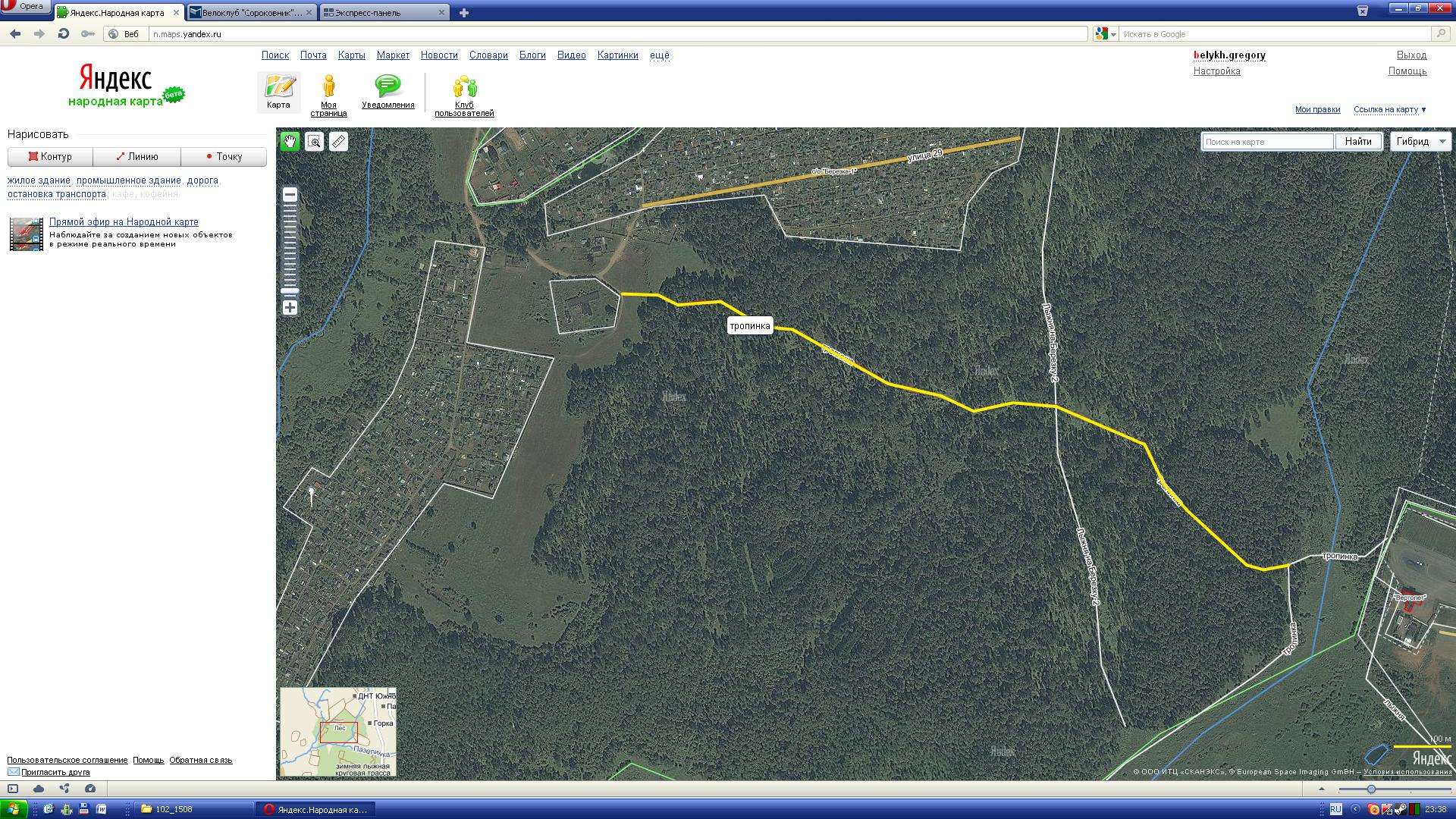The image size is (1456, 819).
Task: Open Уведомления notifications icon
Action: click(x=388, y=92)
